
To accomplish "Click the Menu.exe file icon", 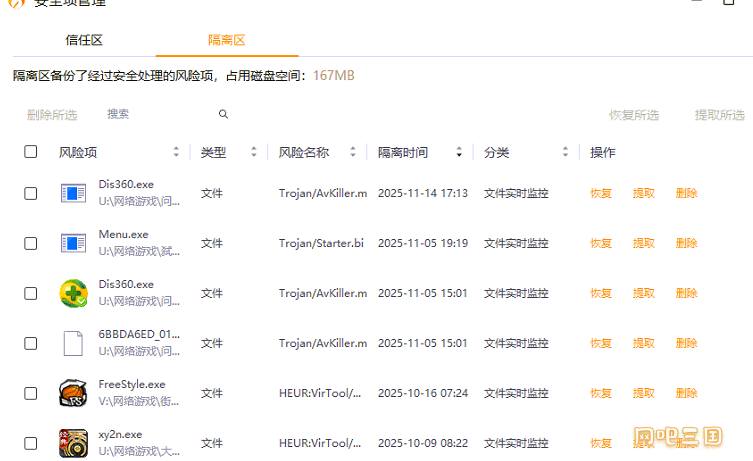I will coord(73,243).
